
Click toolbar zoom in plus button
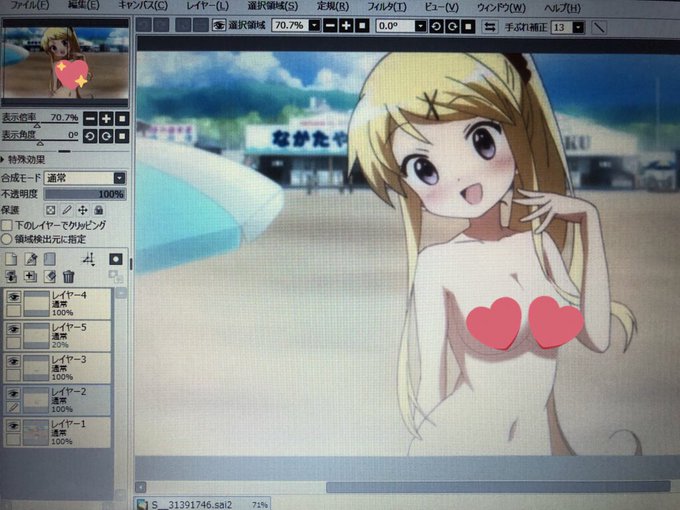(x=346, y=26)
